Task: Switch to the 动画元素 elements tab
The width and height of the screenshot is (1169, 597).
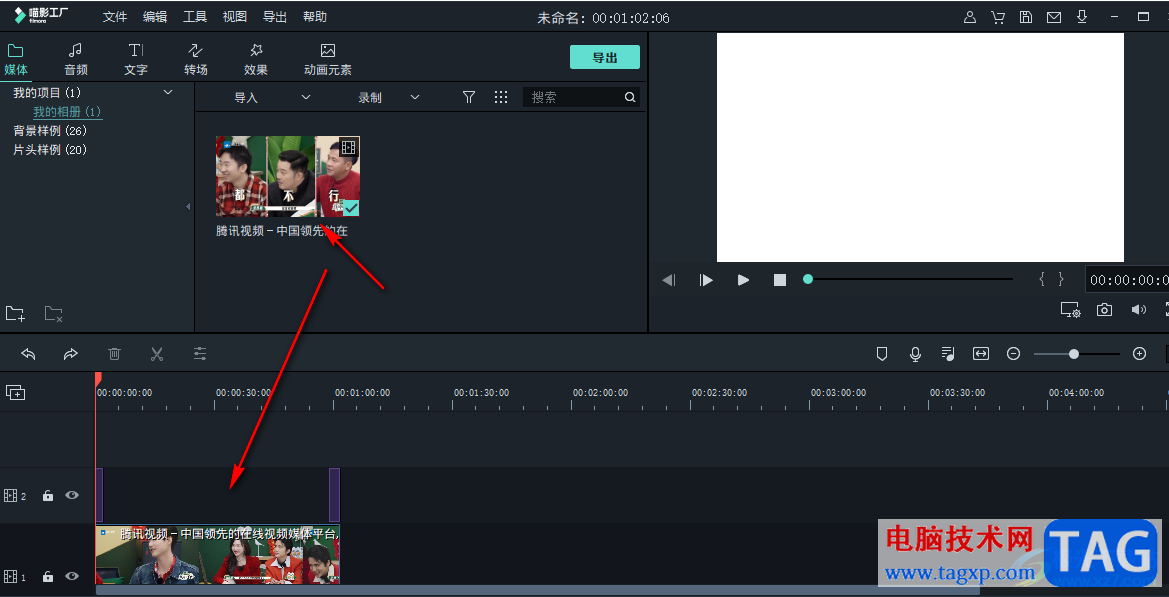Action: (327, 60)
